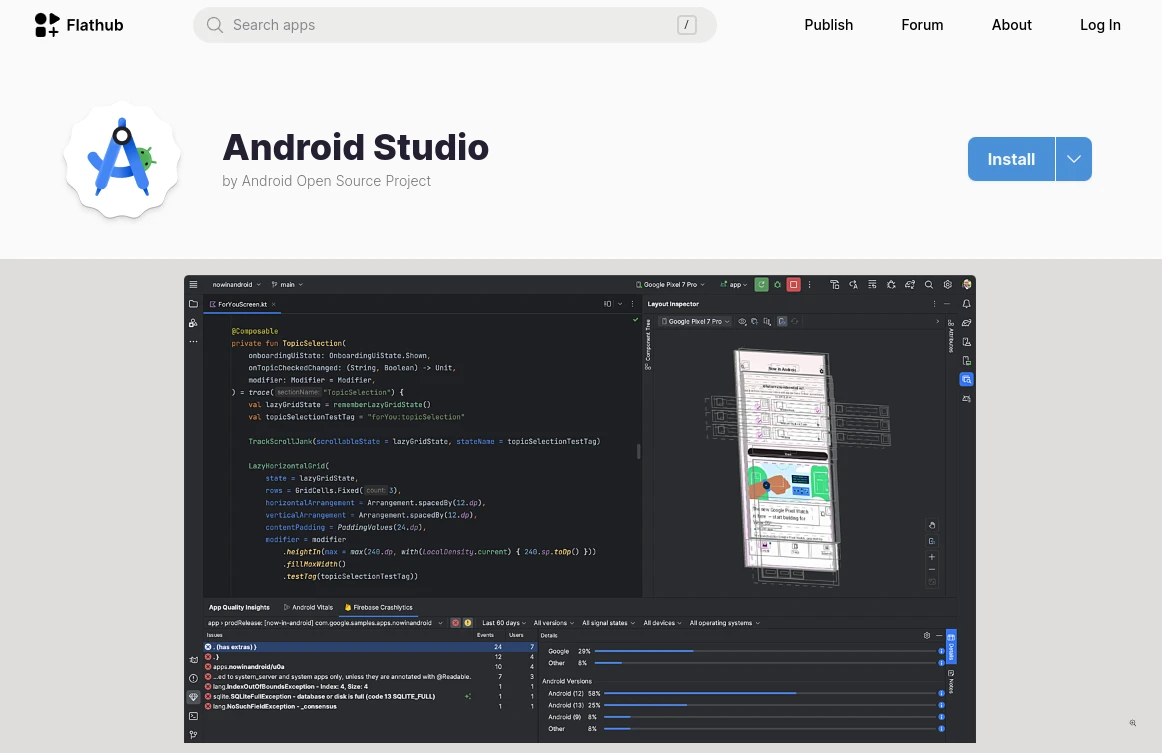This screenshot has width=1162, height=753.
Task: Click the Log In link
Action: point(1100,25)
